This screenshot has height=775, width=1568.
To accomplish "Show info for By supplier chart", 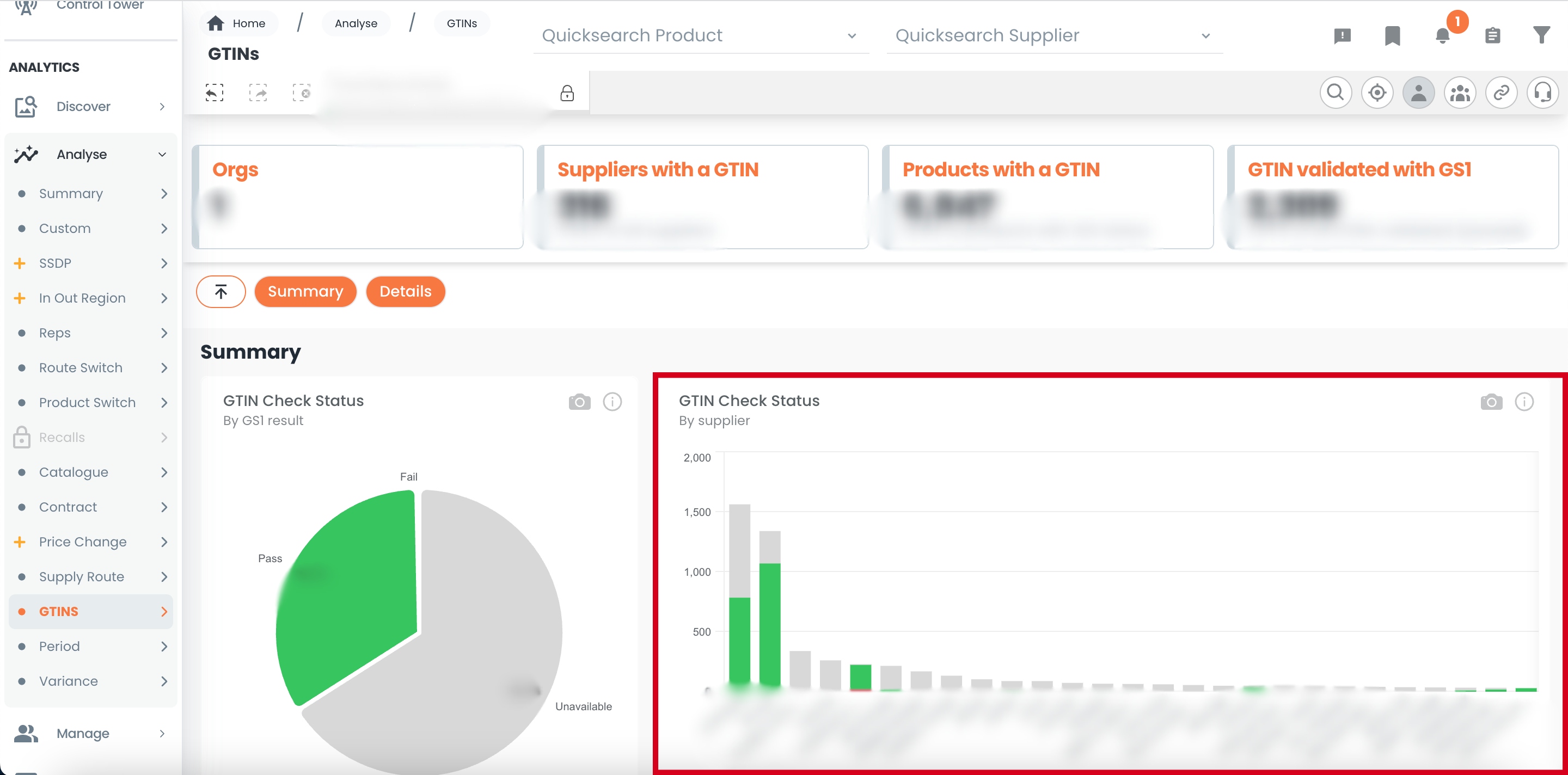I will click(1524, 402).
